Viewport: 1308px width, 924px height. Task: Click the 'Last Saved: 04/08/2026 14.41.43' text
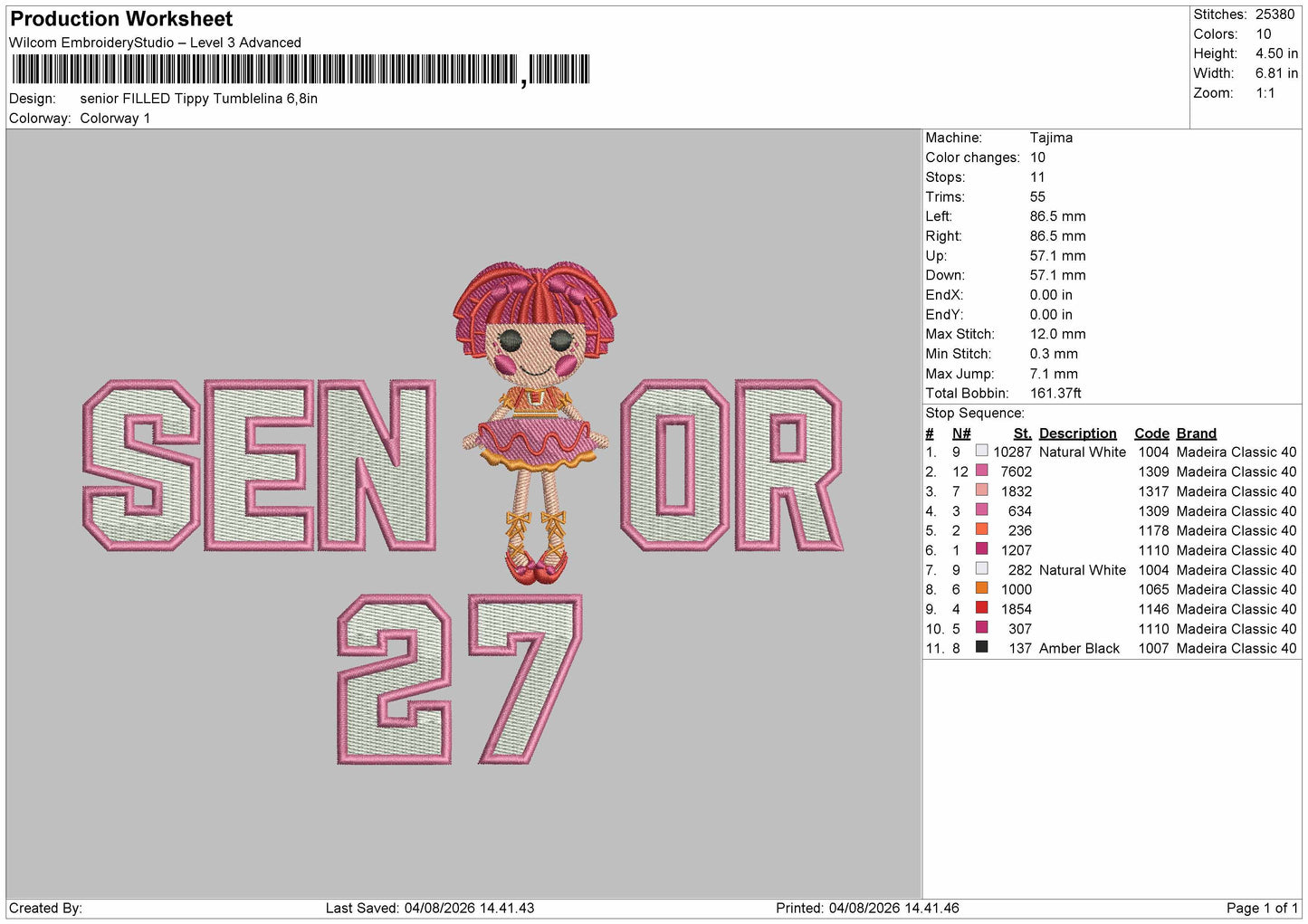pos(430,908)
